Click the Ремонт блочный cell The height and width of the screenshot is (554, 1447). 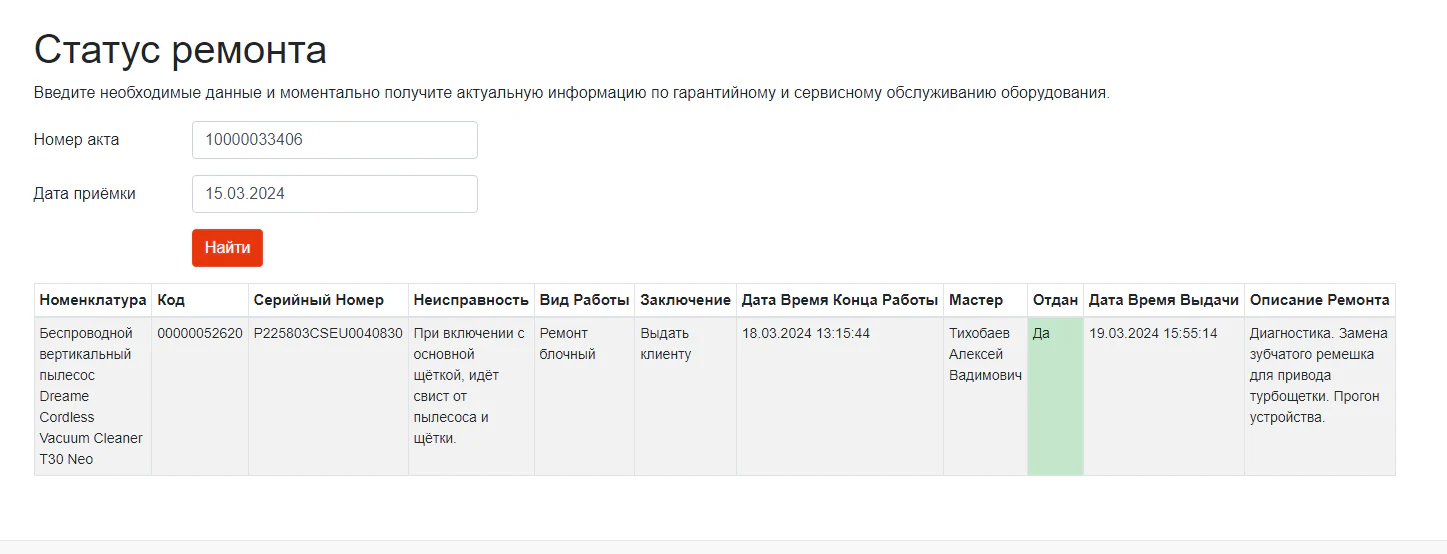585,396
